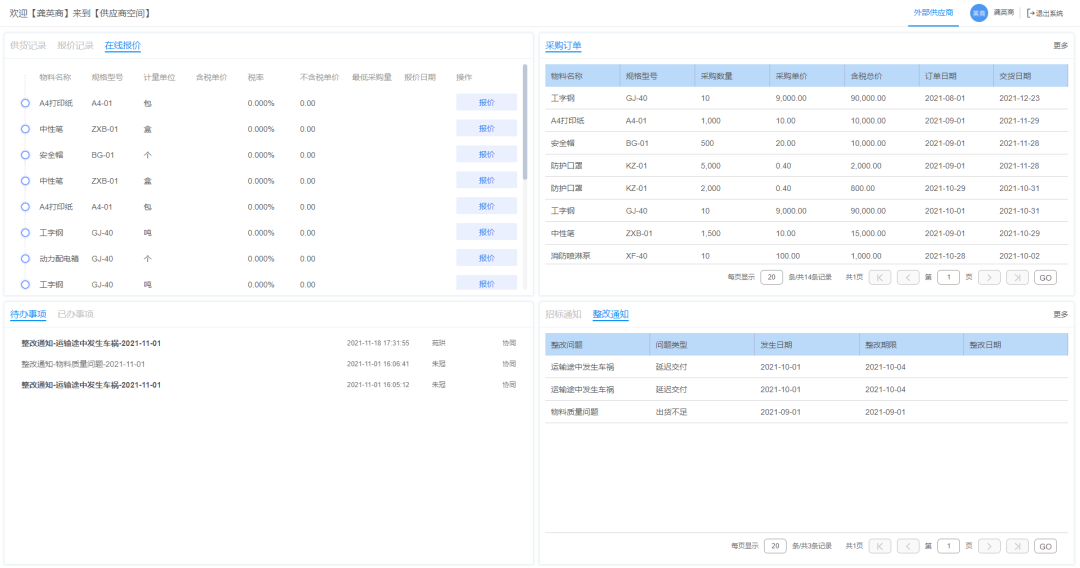Select the circle marker beside 动力配电箱
Screen dimensions: 1080x568
(x=25, y=259)
